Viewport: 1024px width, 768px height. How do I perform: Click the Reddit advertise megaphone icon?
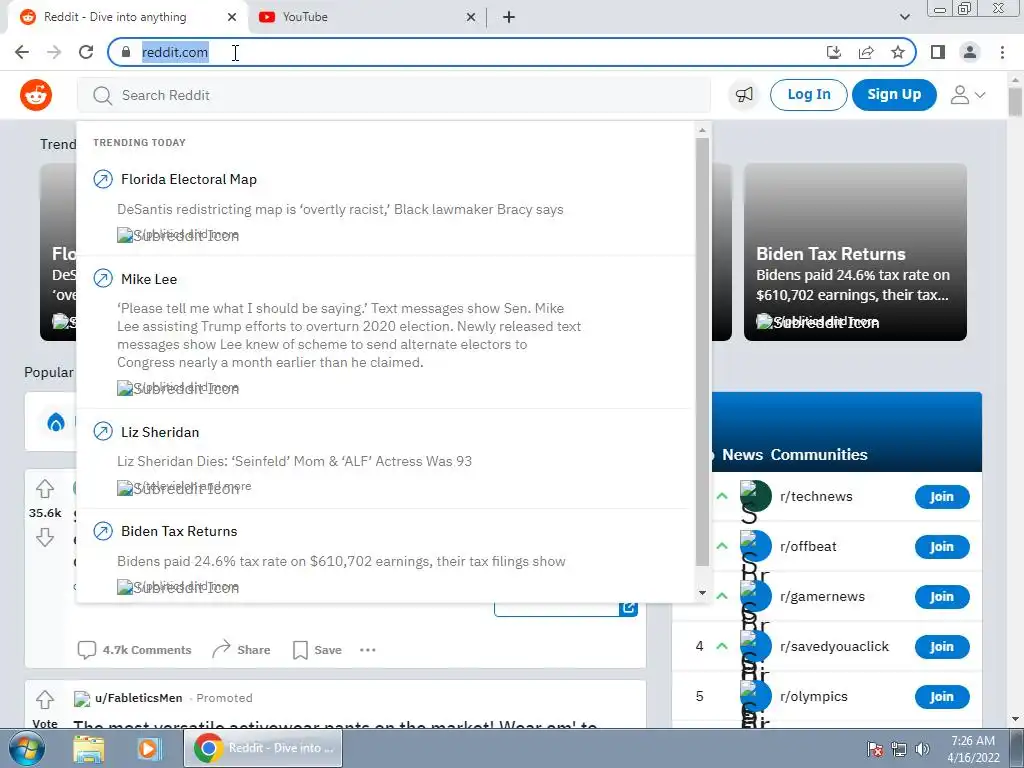(744, 95)
